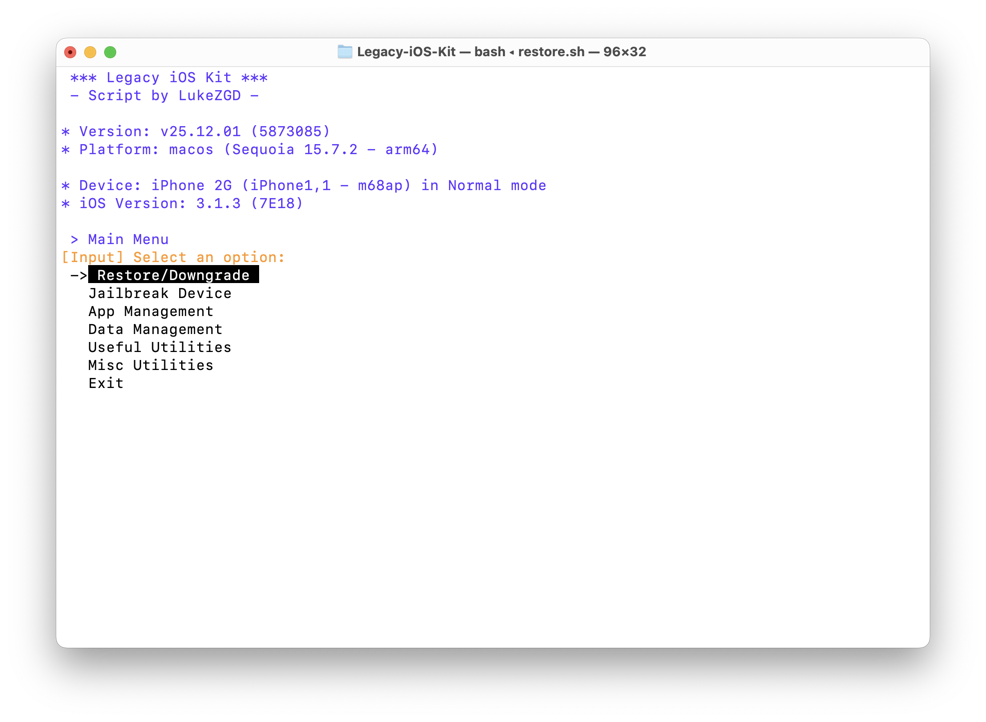Close the terminal window with the red button
Screen dimensions: 986x722
[70, 52]
